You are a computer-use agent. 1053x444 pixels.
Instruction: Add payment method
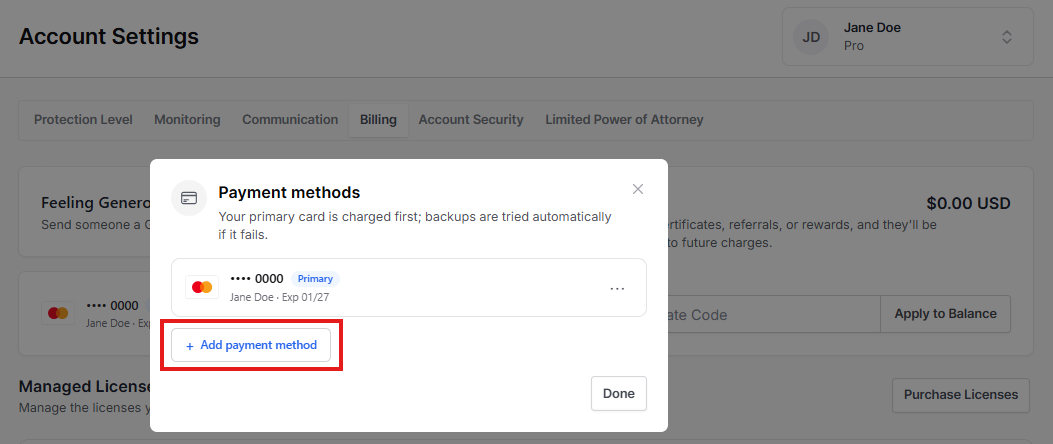(251, 345)
